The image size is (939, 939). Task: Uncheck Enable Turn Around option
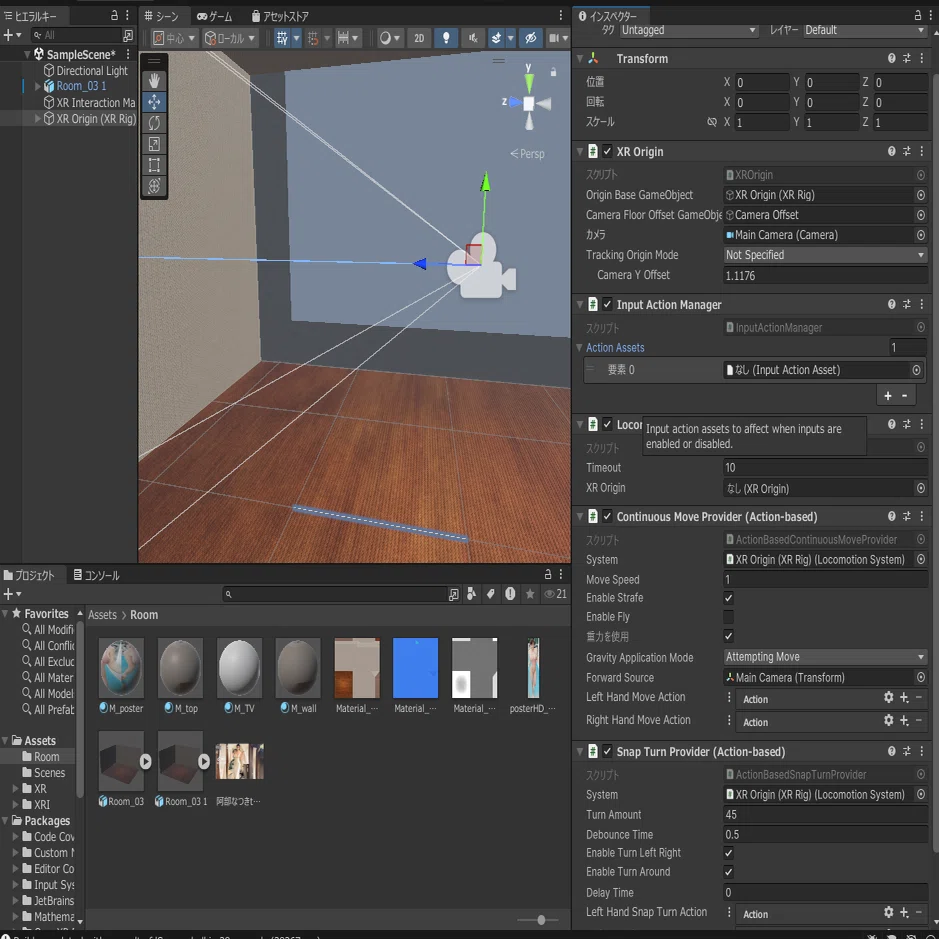tap(728, 872)
